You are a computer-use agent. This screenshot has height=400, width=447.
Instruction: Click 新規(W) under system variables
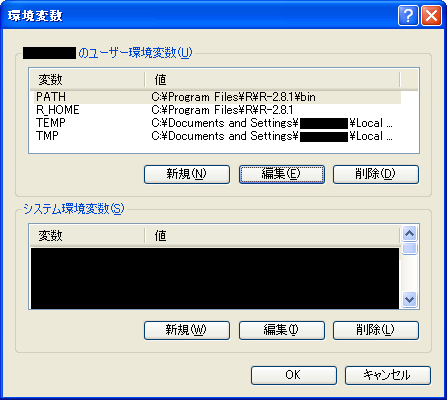tap(187, 330)
